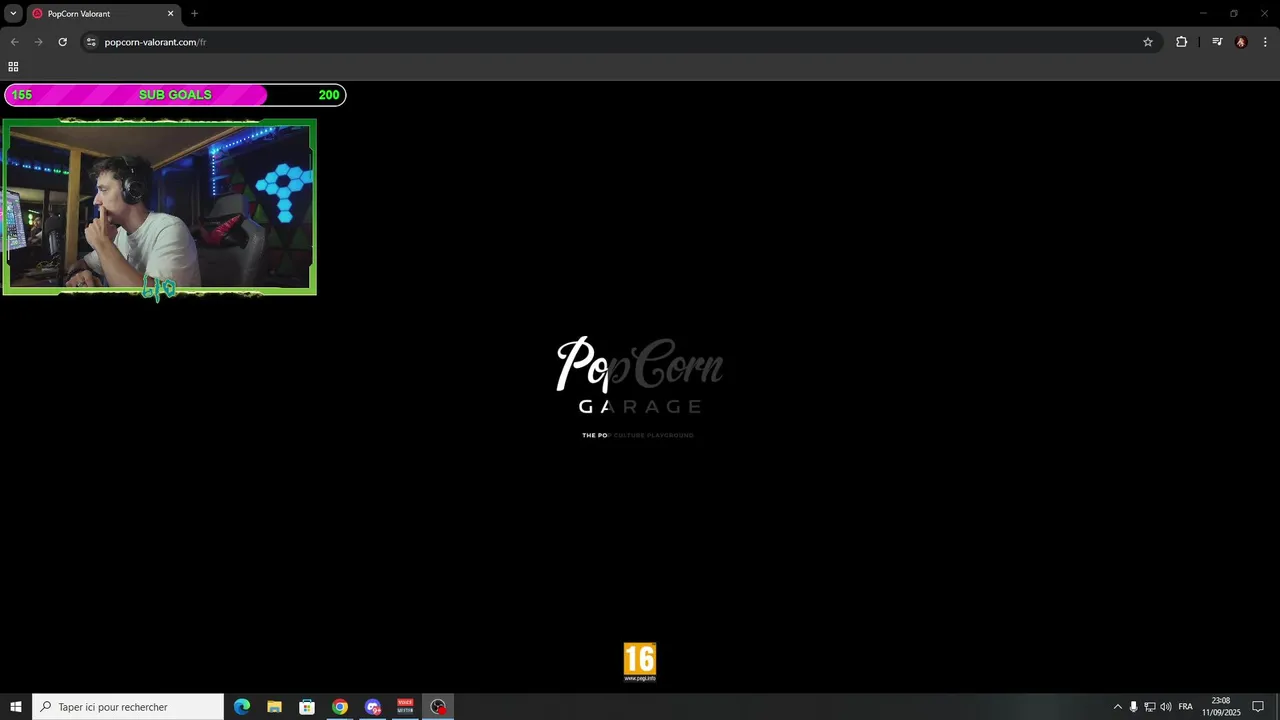Launch Microsoft Edge from the taskbar
This screenshot has width=1280, height=720.
[242, 707]
